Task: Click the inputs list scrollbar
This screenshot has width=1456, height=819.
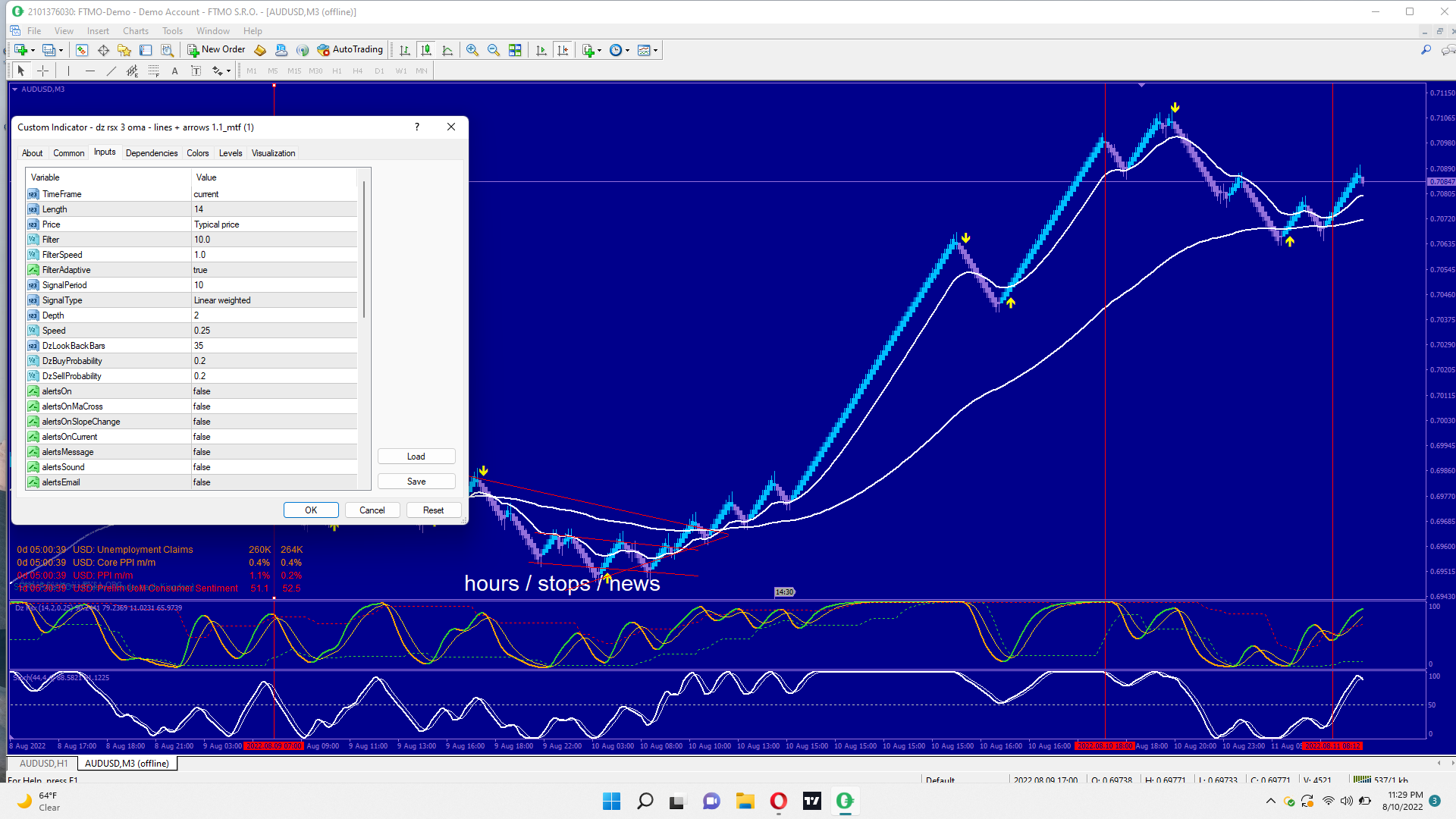Action: [364, 250]
